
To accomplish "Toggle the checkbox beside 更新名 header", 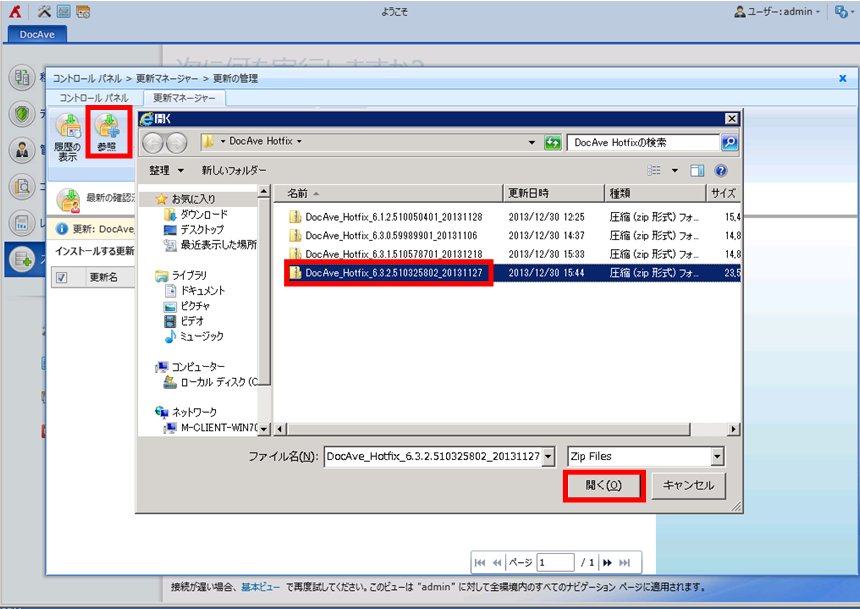I will [62, 277].
